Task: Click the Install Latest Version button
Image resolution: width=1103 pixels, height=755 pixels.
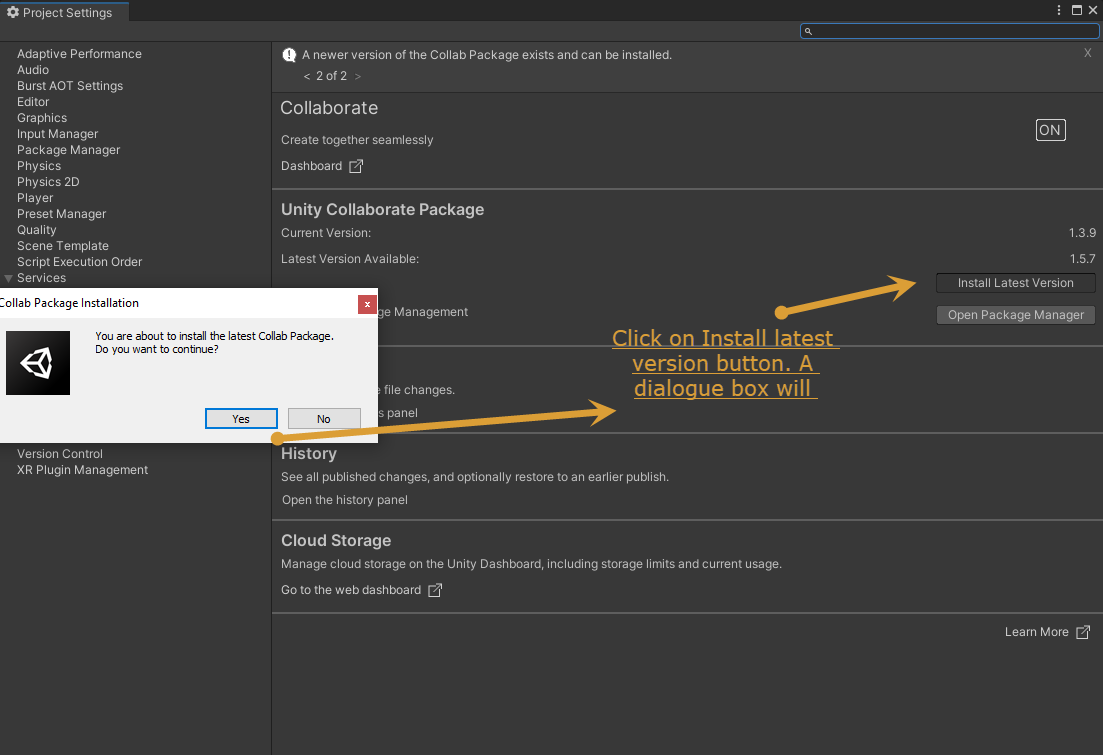Action: coord(1015,283)
